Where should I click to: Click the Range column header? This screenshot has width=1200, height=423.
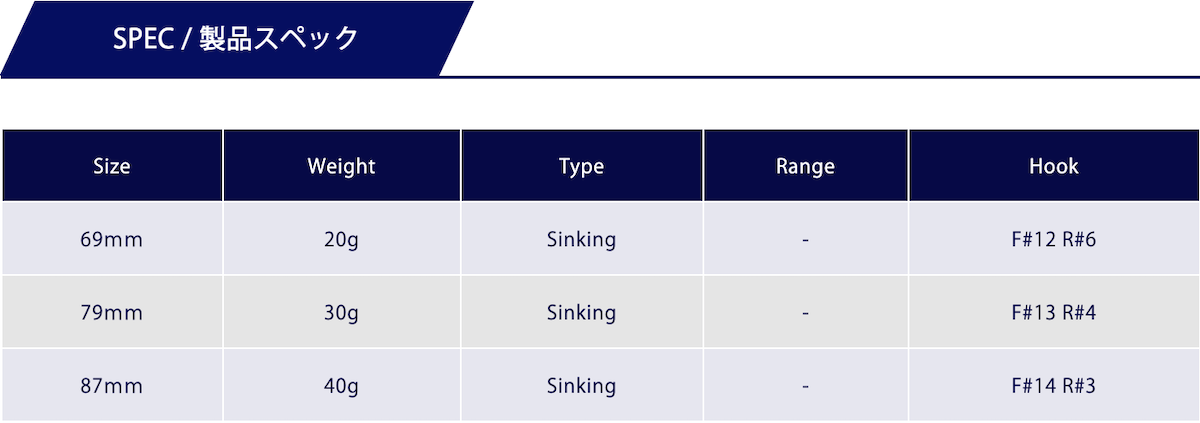tap(805, 166)
